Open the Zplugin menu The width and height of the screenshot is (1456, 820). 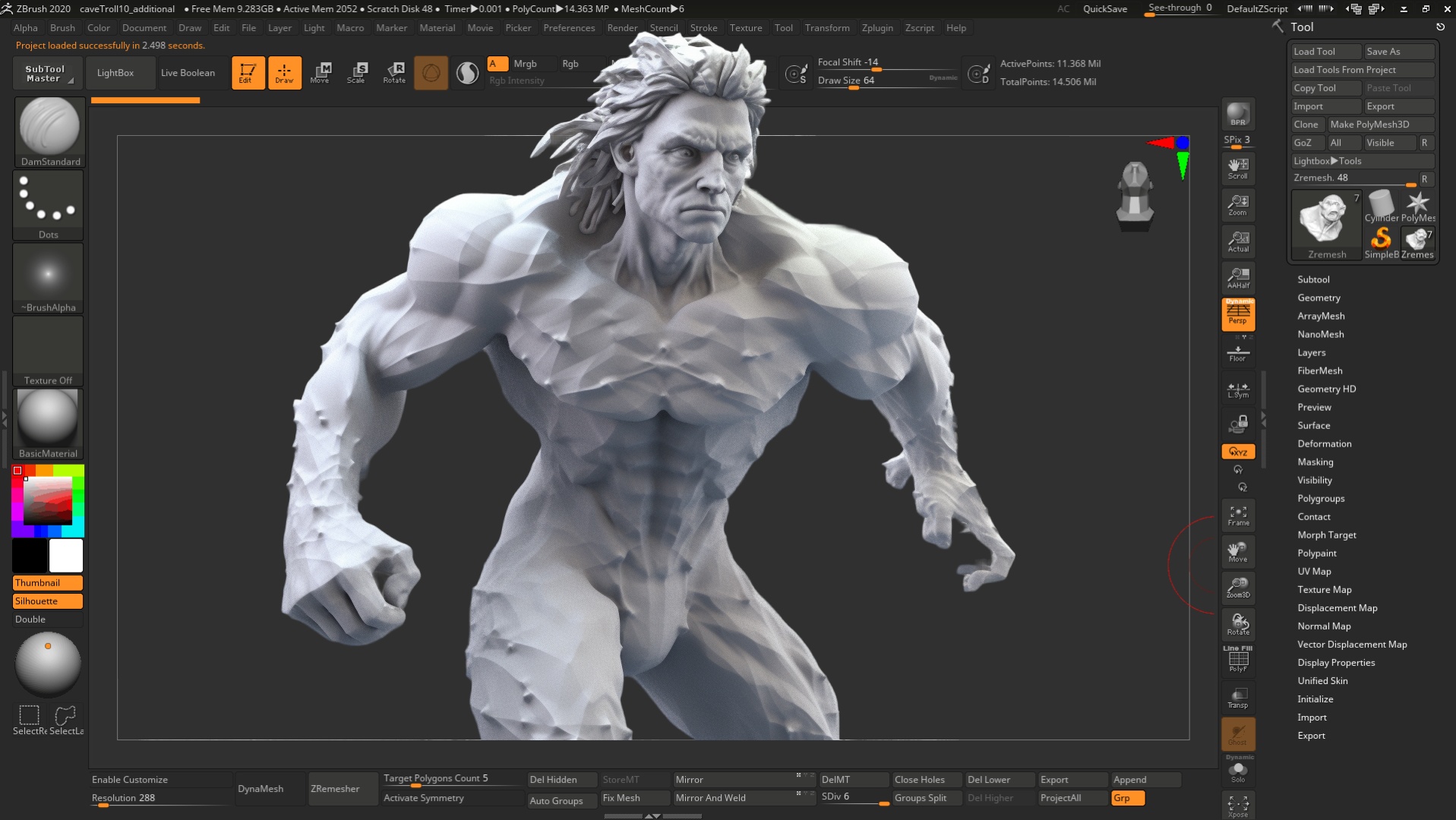tap(876, 28)
